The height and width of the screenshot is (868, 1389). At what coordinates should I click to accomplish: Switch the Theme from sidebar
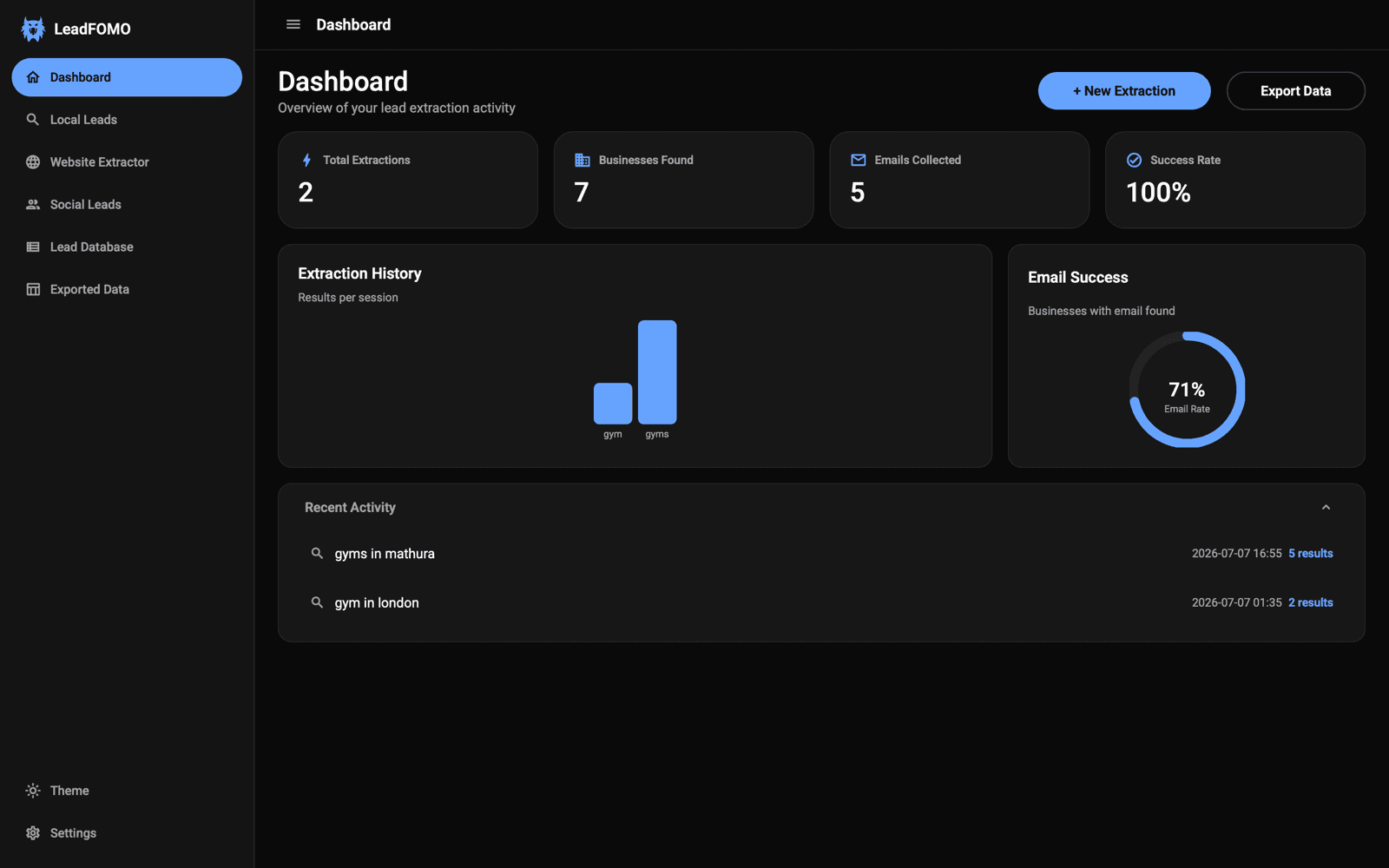127,791
